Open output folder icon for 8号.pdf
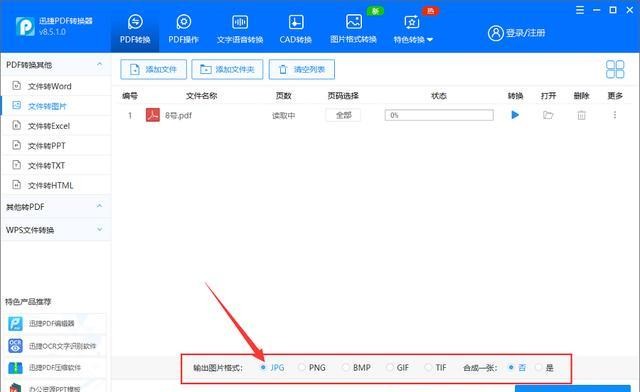640x392 pixels. (x=548, y=115)
